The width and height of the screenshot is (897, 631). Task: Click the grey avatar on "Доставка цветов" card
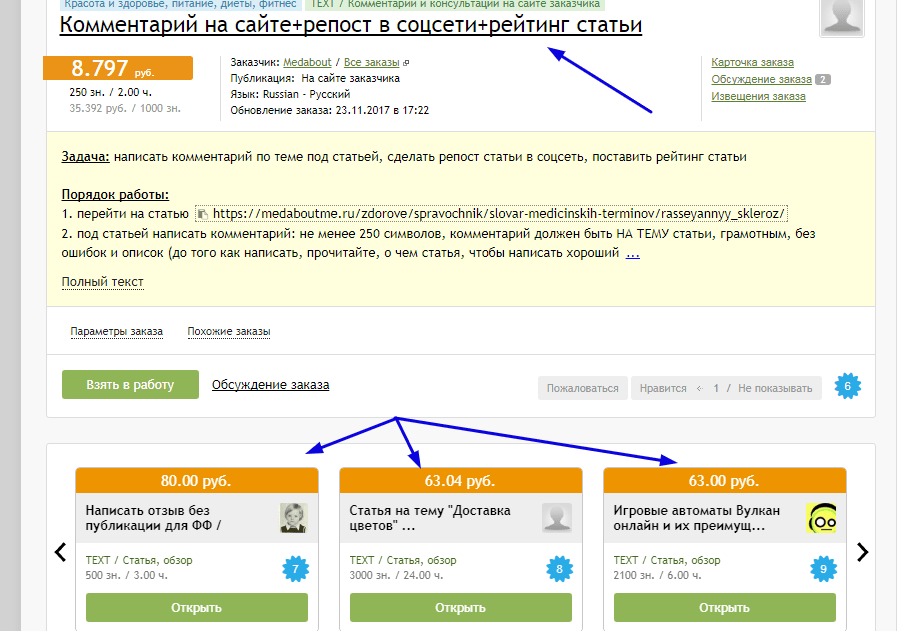(556, 518)
